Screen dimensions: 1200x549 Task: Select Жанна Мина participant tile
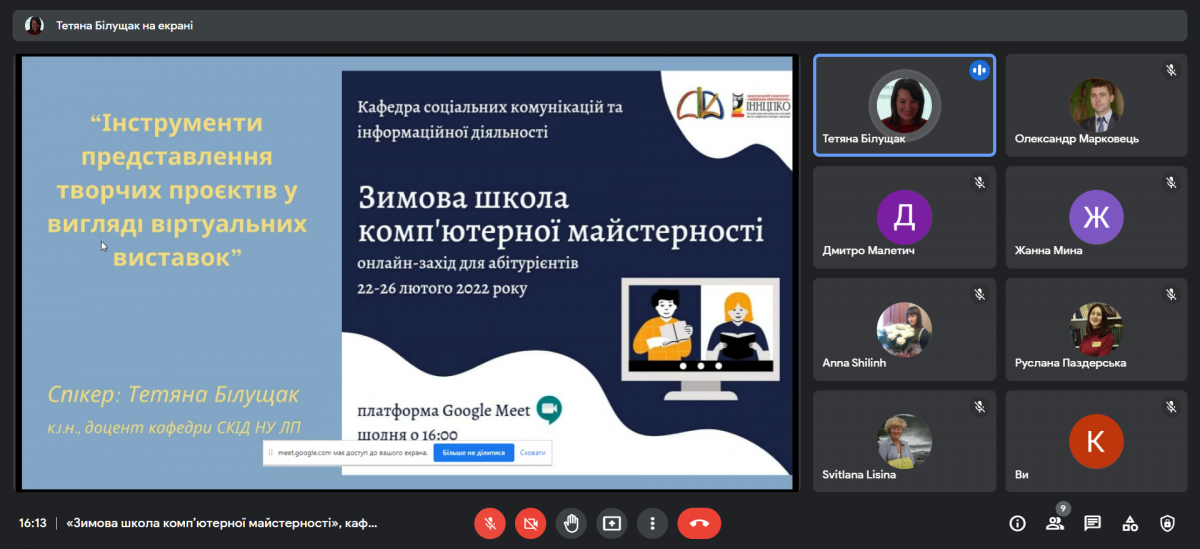pyautogui.click(x=1096, y=217)
